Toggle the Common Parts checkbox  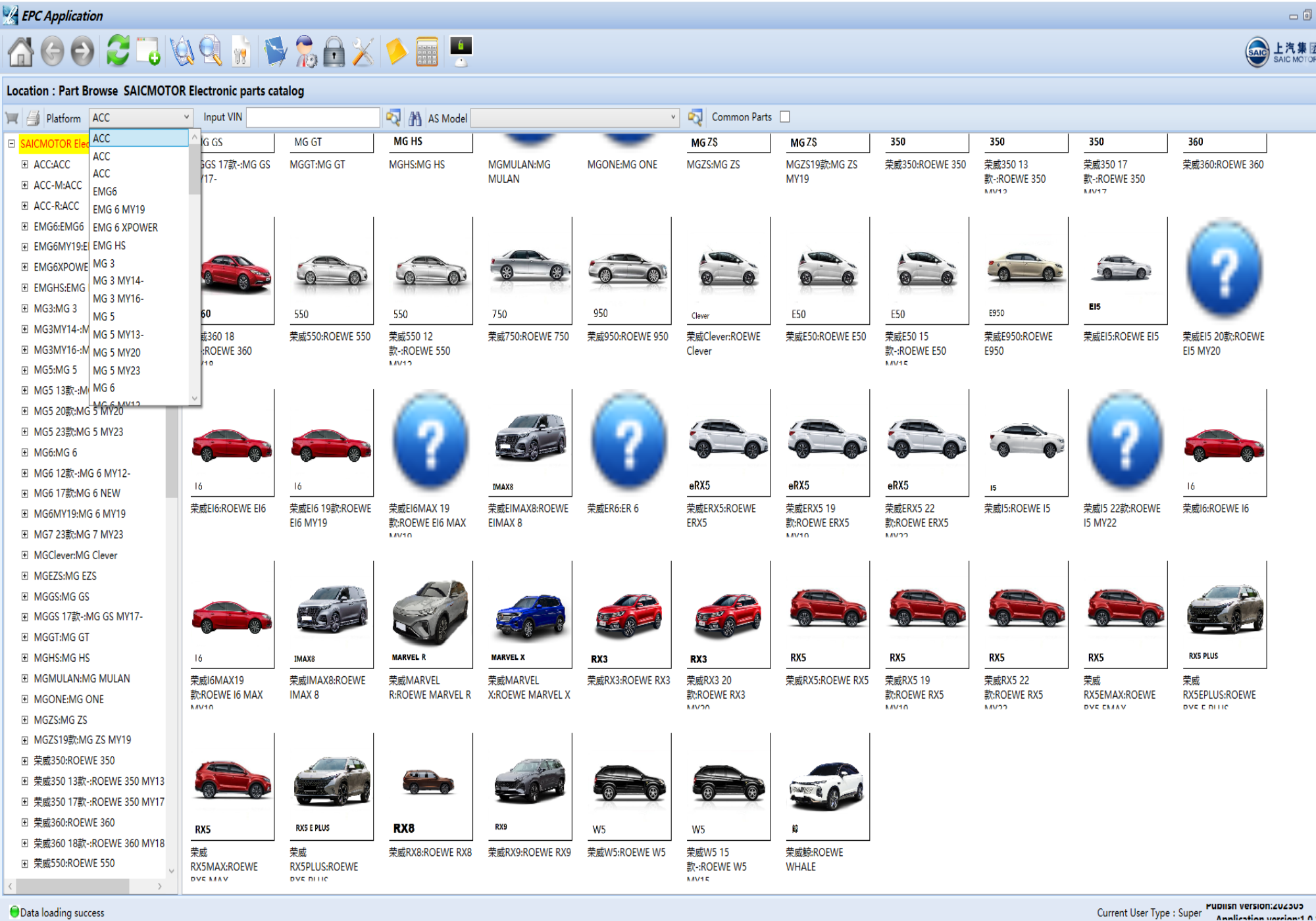coord(784,117)
